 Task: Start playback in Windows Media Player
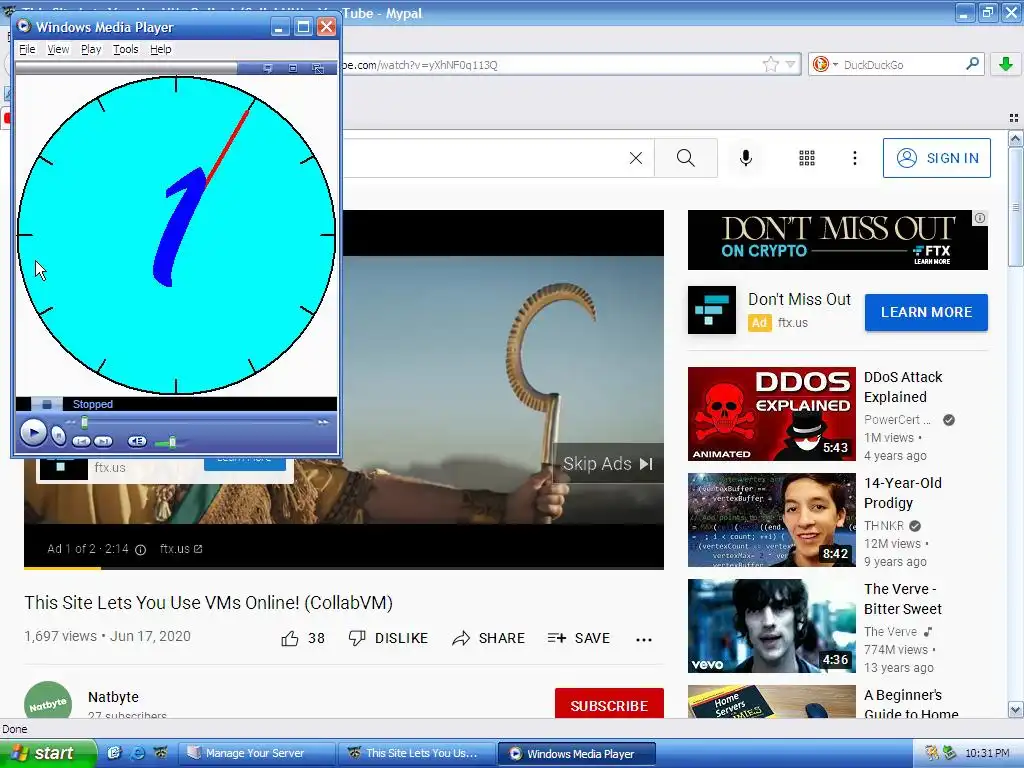33,432
